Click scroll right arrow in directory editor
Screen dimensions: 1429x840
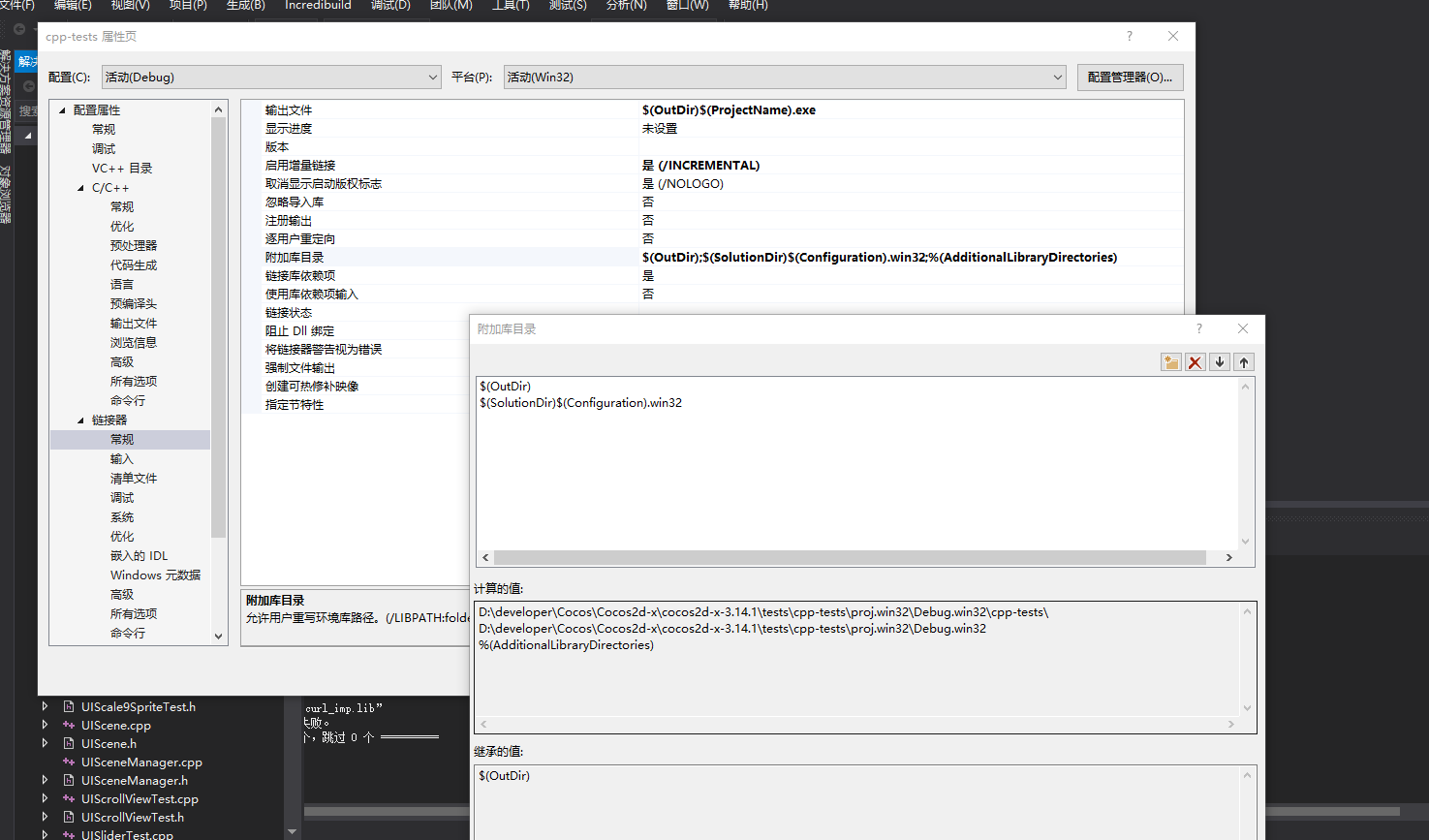pyautogui.click(x=1229, y=558)
